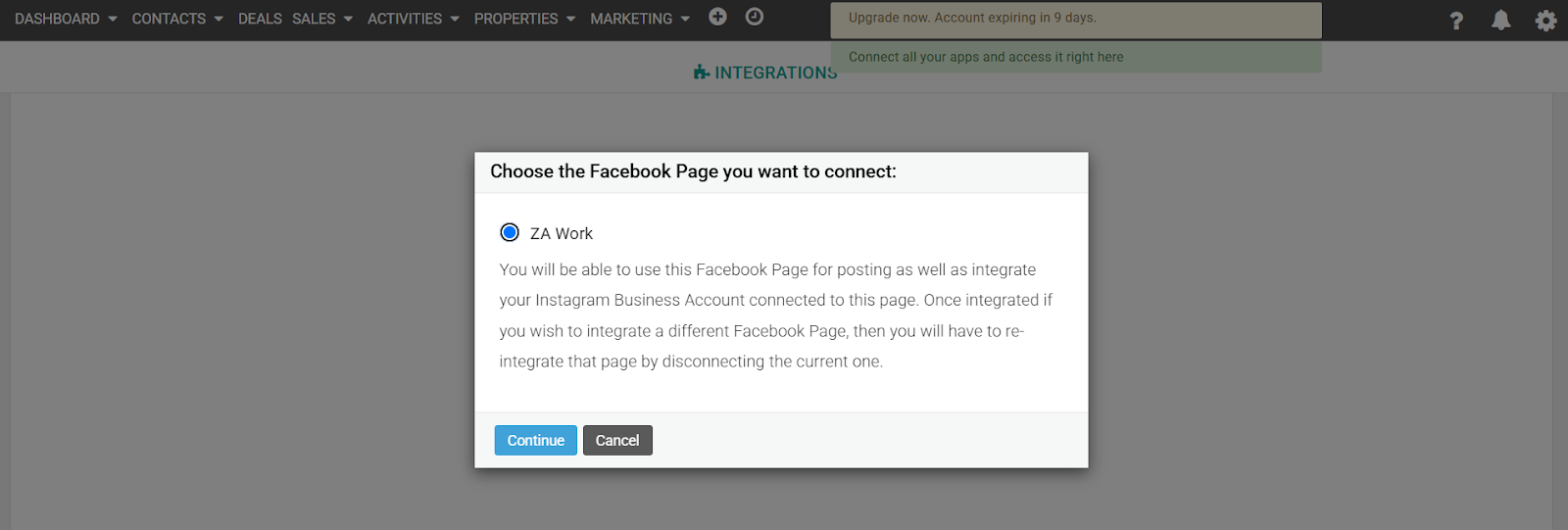Click the ZA Work page label

562,234
